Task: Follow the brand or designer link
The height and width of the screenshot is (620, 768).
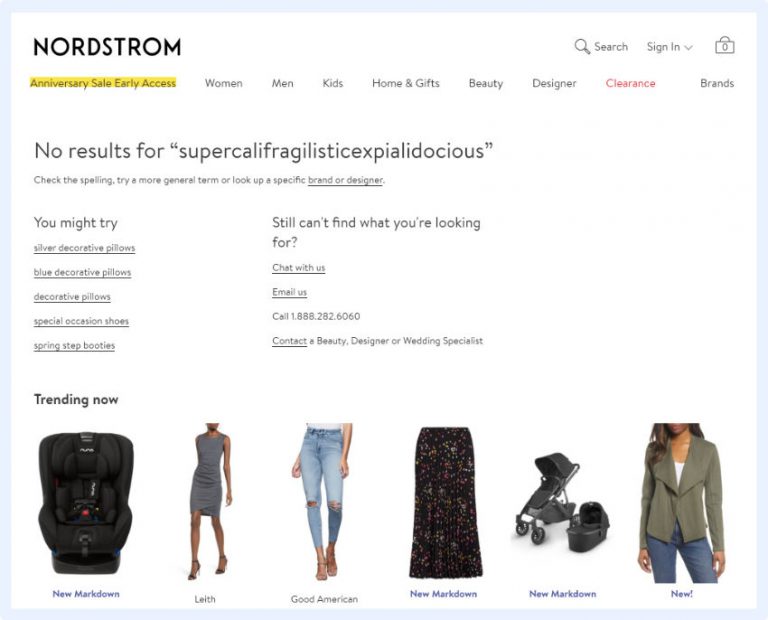Action: pos(345,180)
